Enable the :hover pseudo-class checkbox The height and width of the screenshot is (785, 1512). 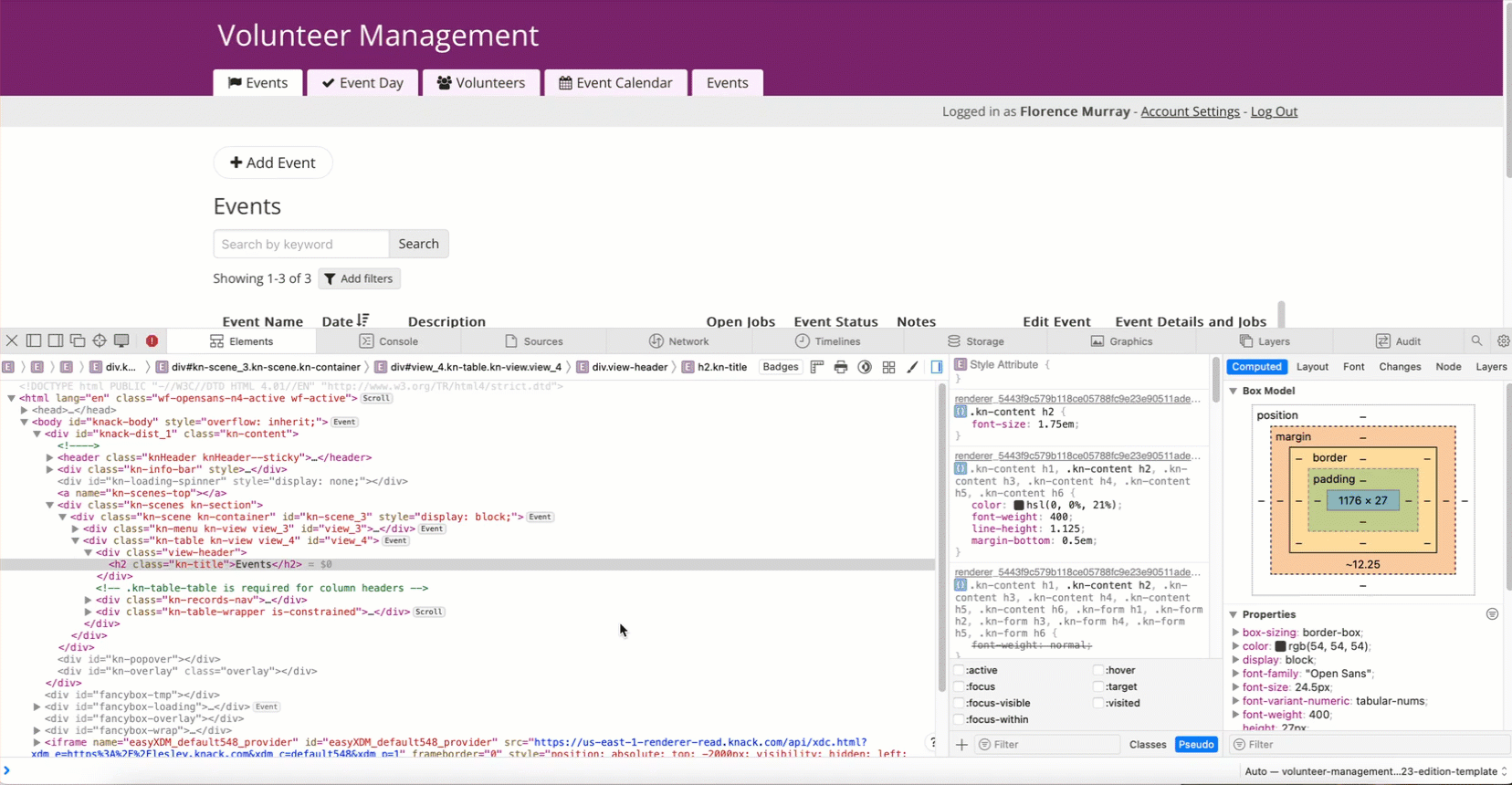[1098, 670]
